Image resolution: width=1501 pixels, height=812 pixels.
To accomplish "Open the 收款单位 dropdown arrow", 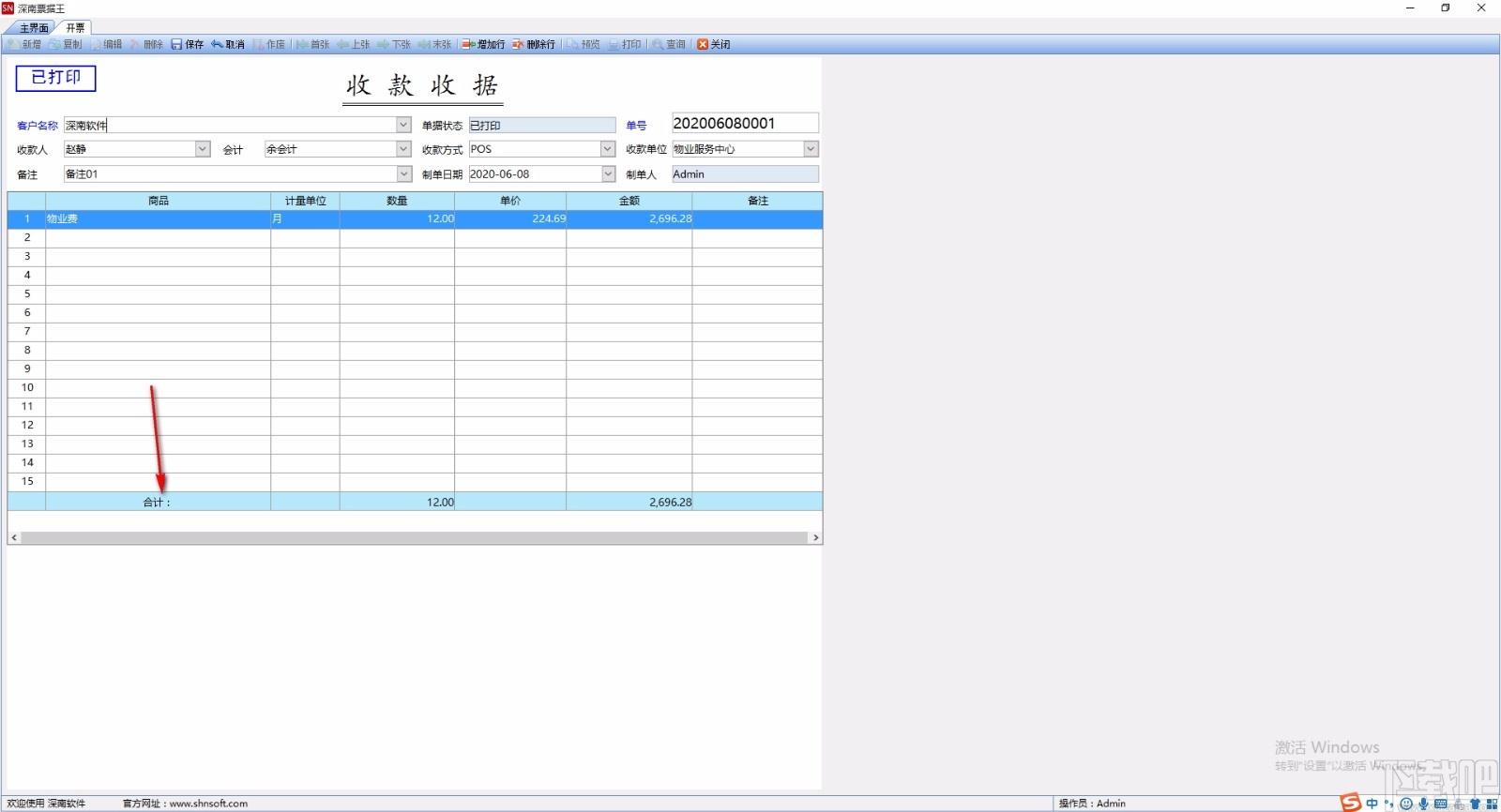I will click(x=811, y=149).
